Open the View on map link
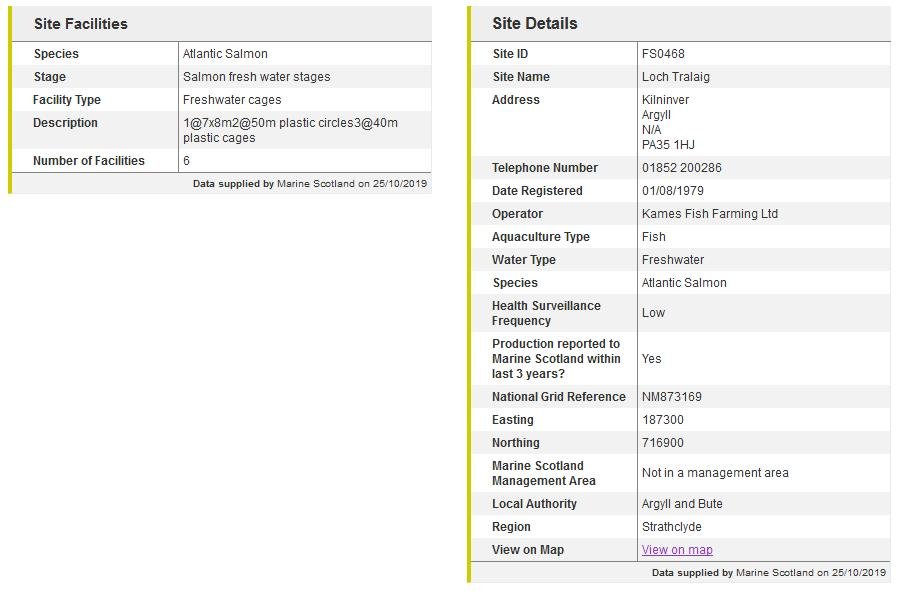This screenshot has height=591, width=897. coord(677,549)
